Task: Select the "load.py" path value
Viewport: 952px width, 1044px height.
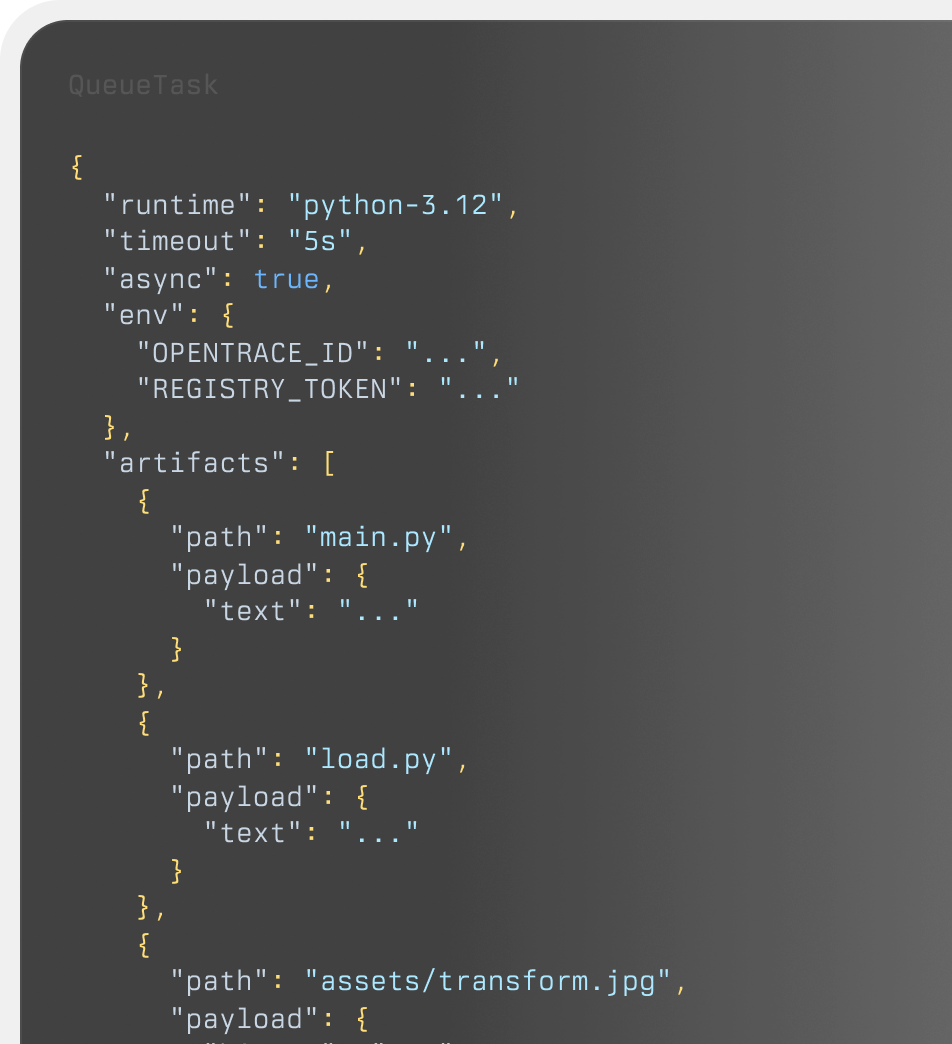Action: tap(378, 759)
